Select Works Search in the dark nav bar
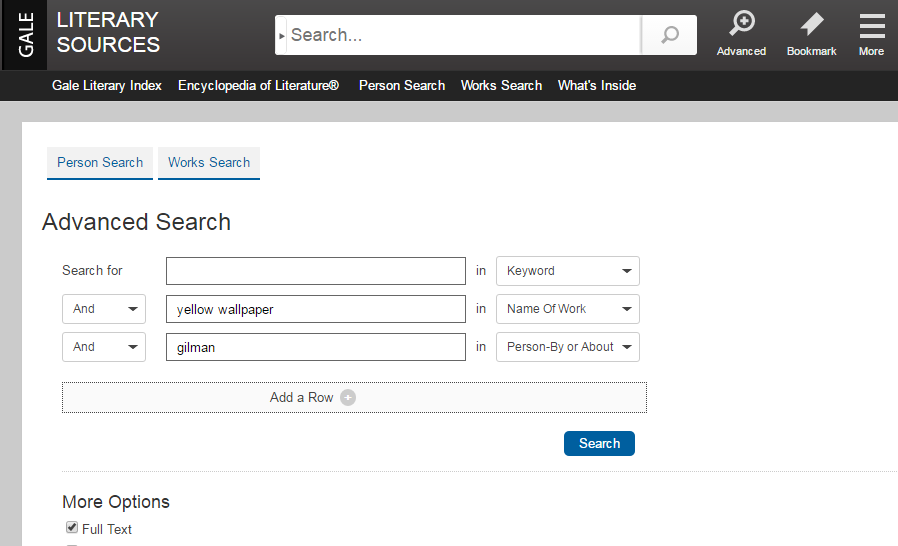898x546 pixels. (501, 85)
